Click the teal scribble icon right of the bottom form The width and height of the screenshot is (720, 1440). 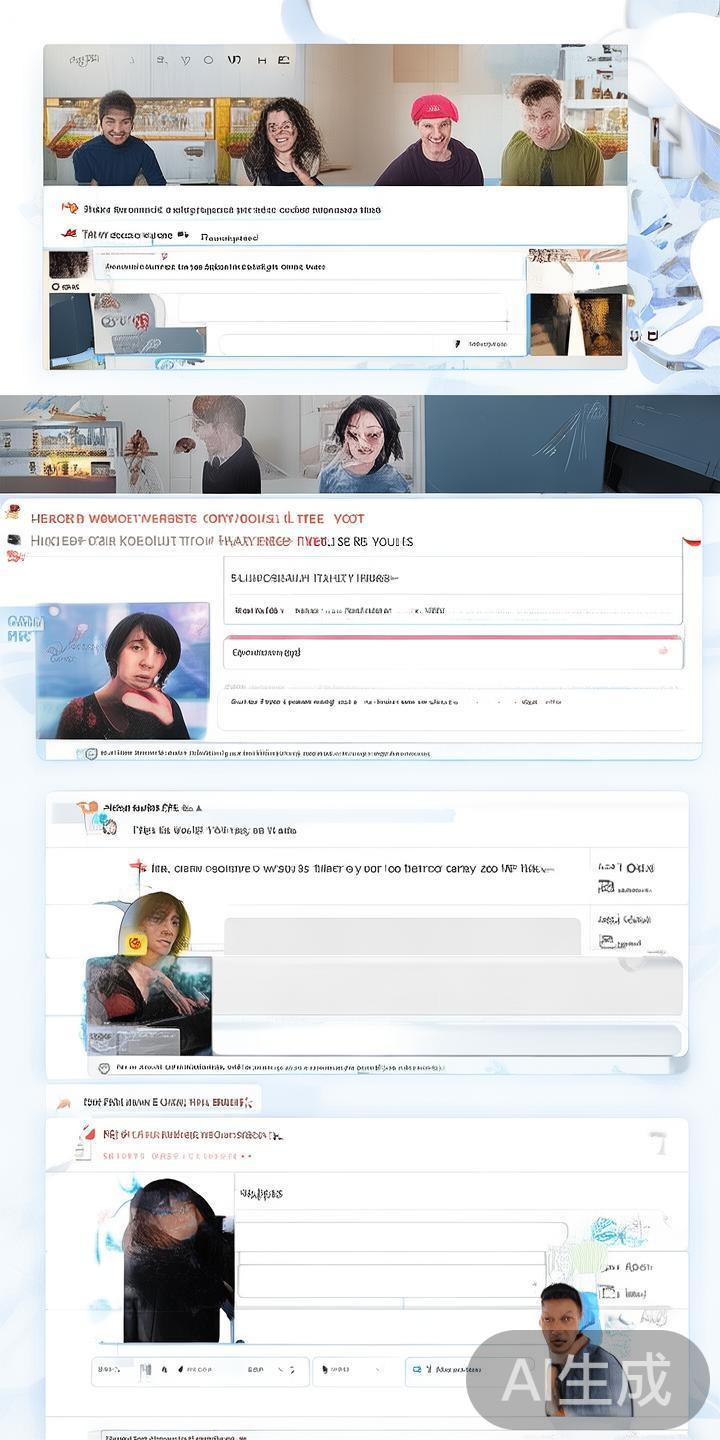click(610, 1229)
